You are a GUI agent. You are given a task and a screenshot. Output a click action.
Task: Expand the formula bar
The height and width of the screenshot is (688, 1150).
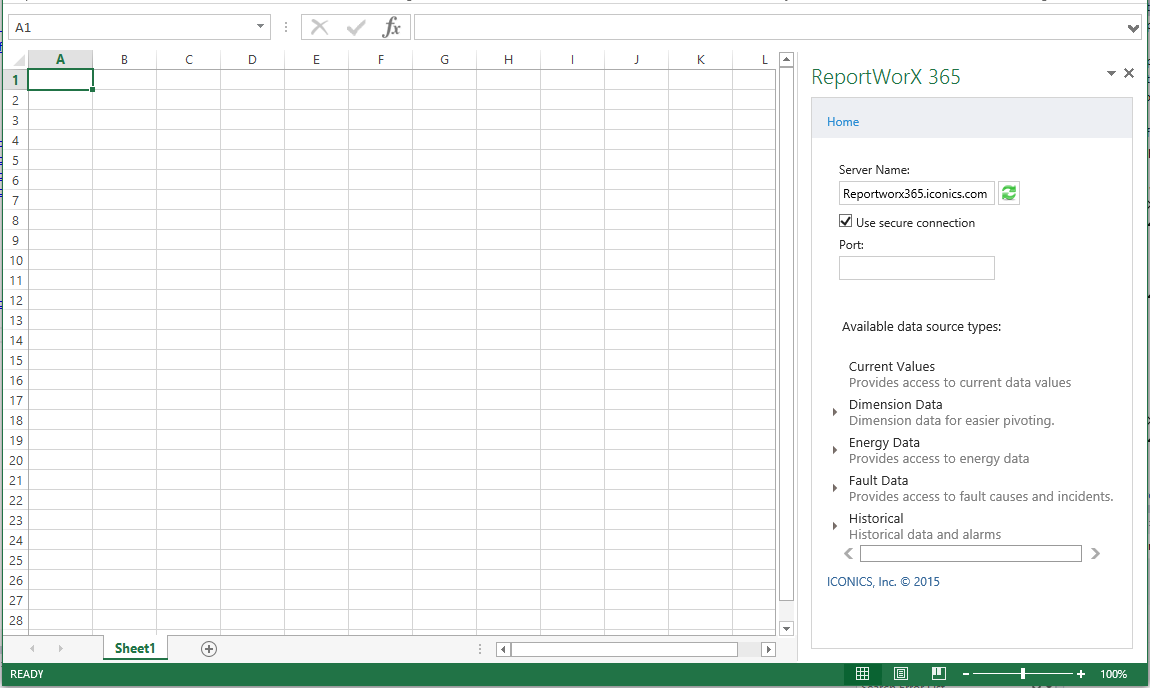(1133, 28)
